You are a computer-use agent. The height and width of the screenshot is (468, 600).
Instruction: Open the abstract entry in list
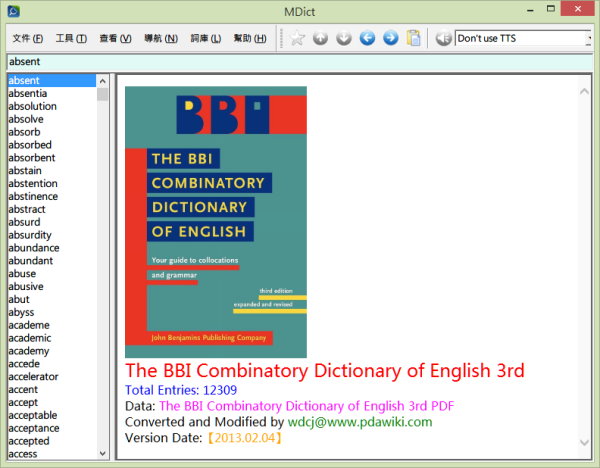click(x=27, y=209)
